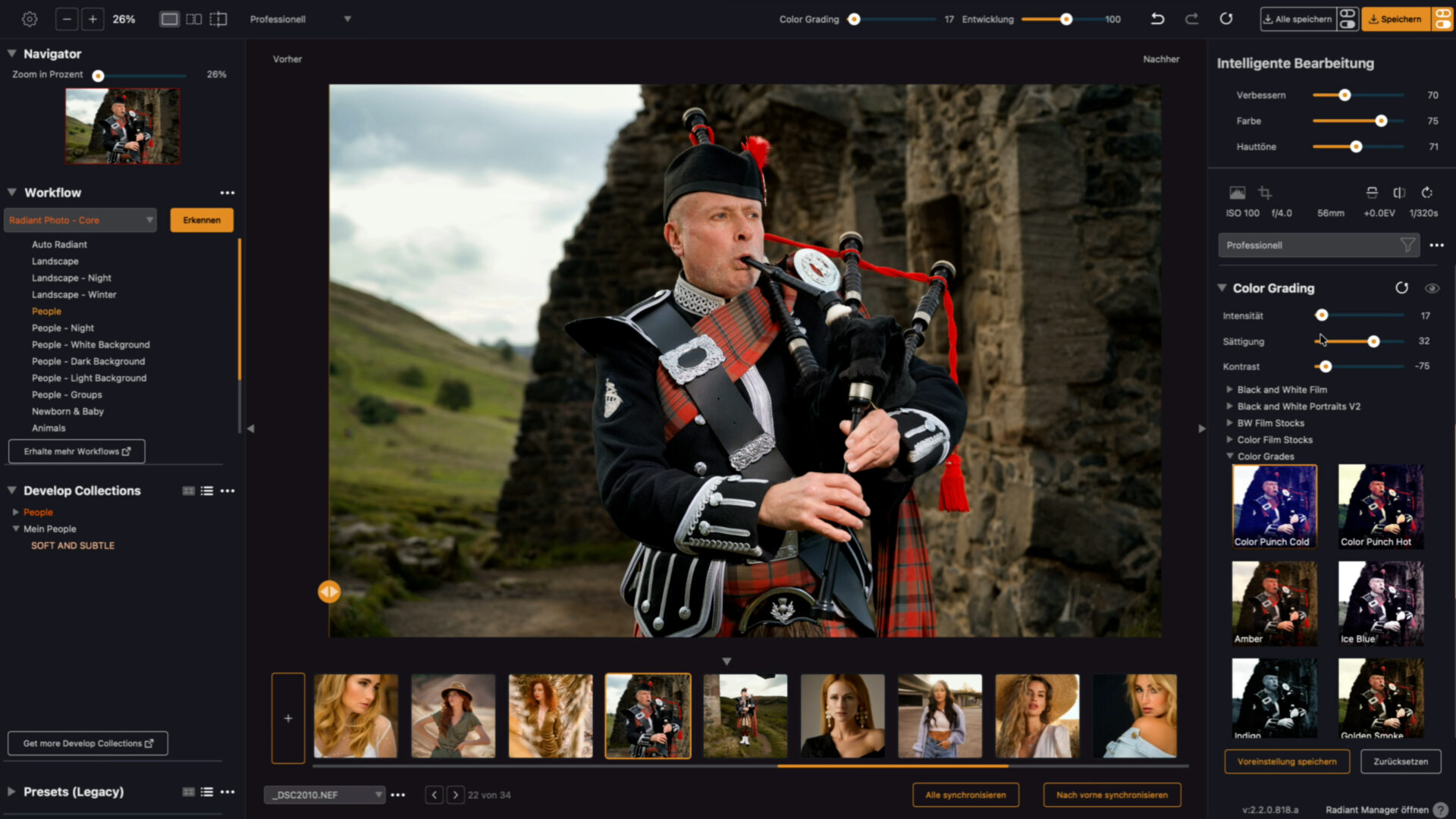Viewport: 1456px width, 819px height.
Task: Expand the People collection
Action: click(x=15, y=513)
